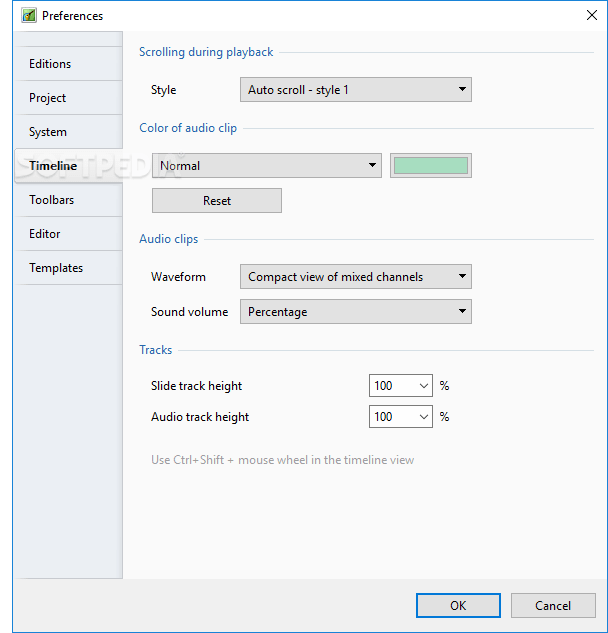
Task: Click the 'Color of audio clip' heading
Action: [188, 128]
